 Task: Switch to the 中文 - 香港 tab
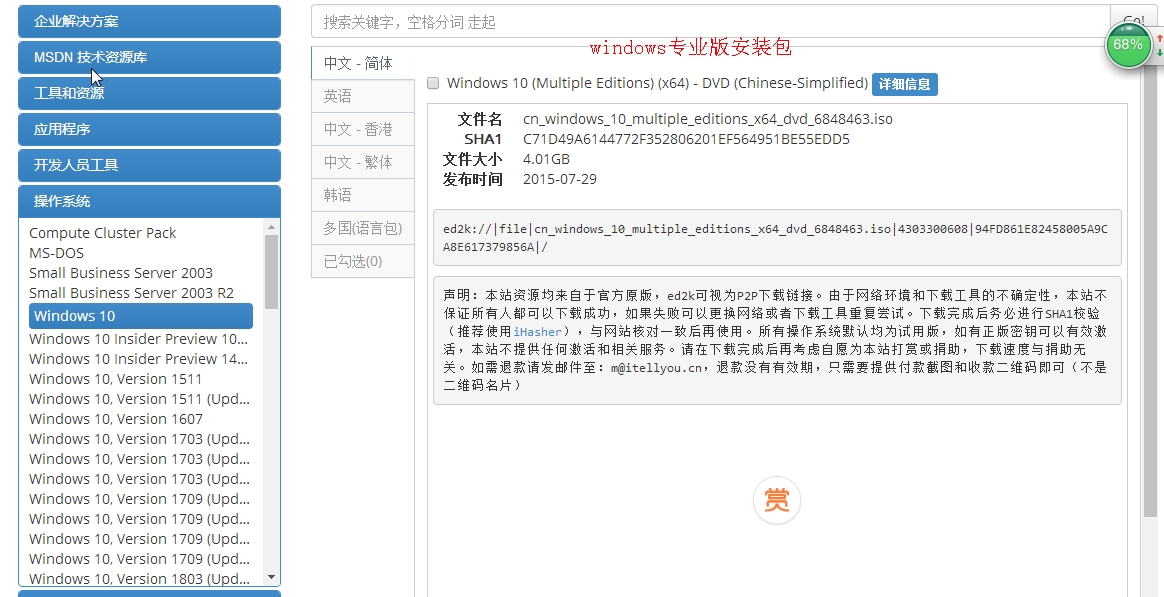coord(362,129)
